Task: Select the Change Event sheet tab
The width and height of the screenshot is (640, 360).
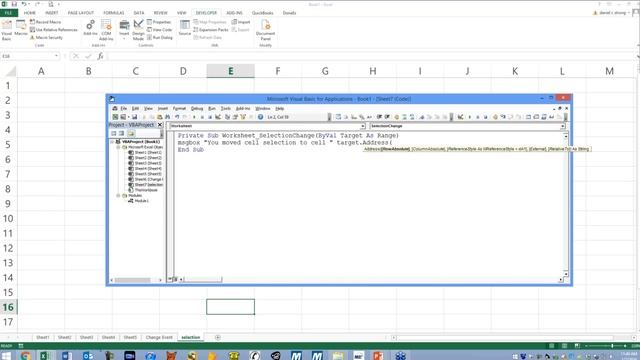Action: [159, 338]
